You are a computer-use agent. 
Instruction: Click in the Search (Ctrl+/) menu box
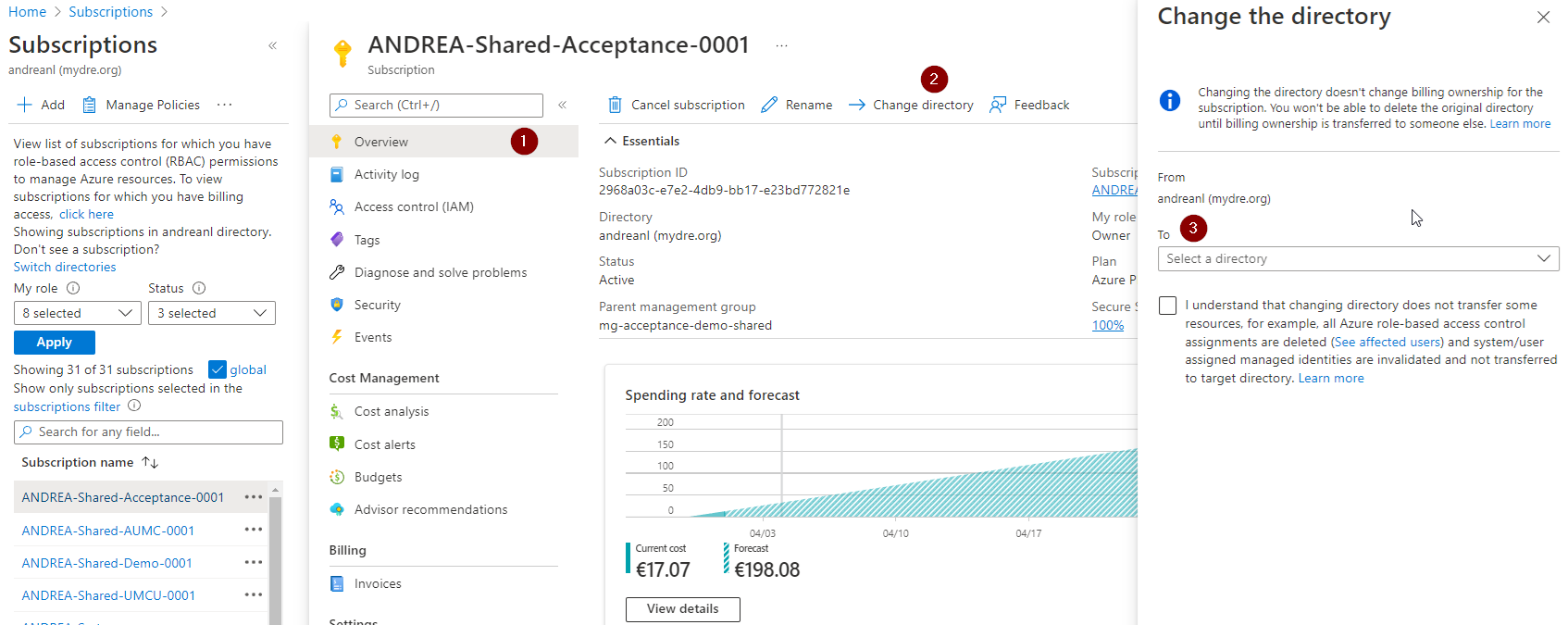[436, 105]
